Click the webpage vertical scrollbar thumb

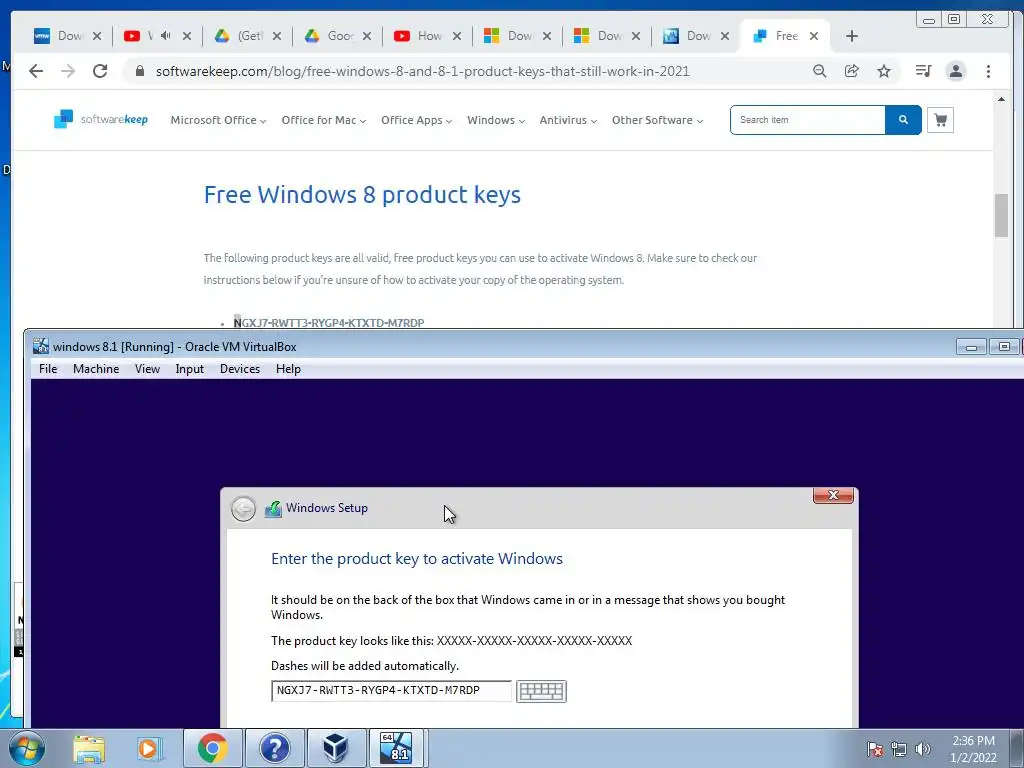1001,216
